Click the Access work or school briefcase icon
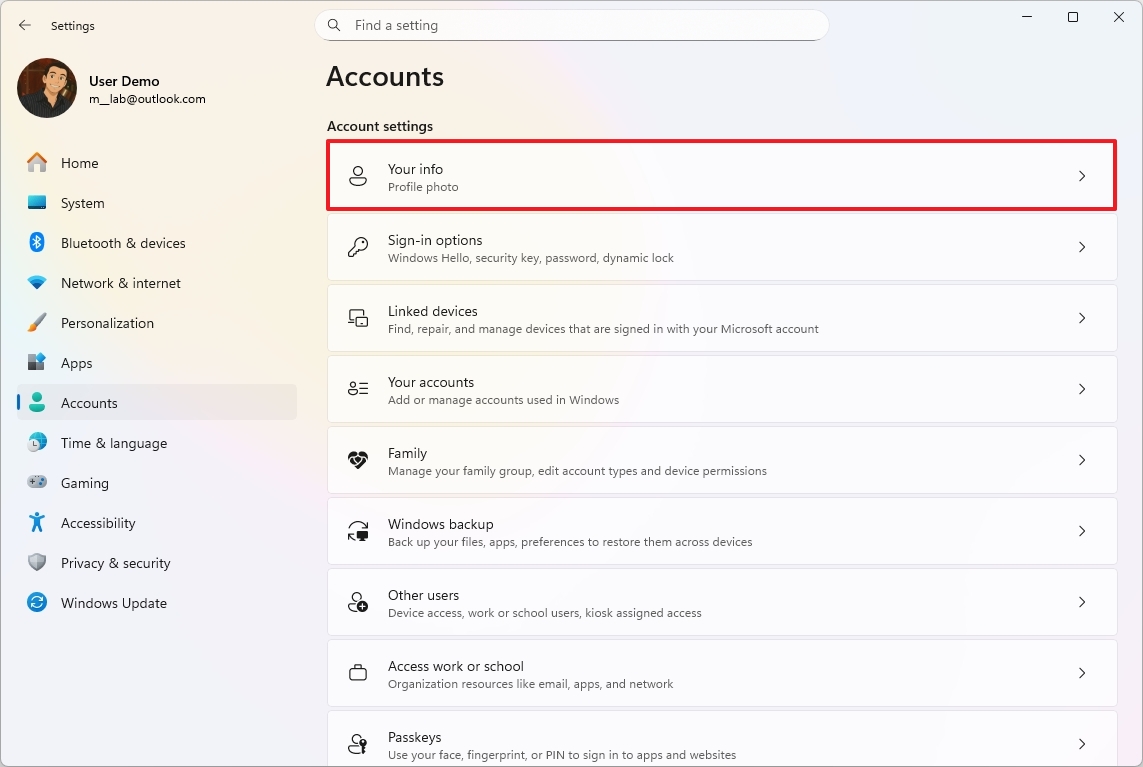The height and width of the screenshot is (767, 1143). tap(358, 674)
